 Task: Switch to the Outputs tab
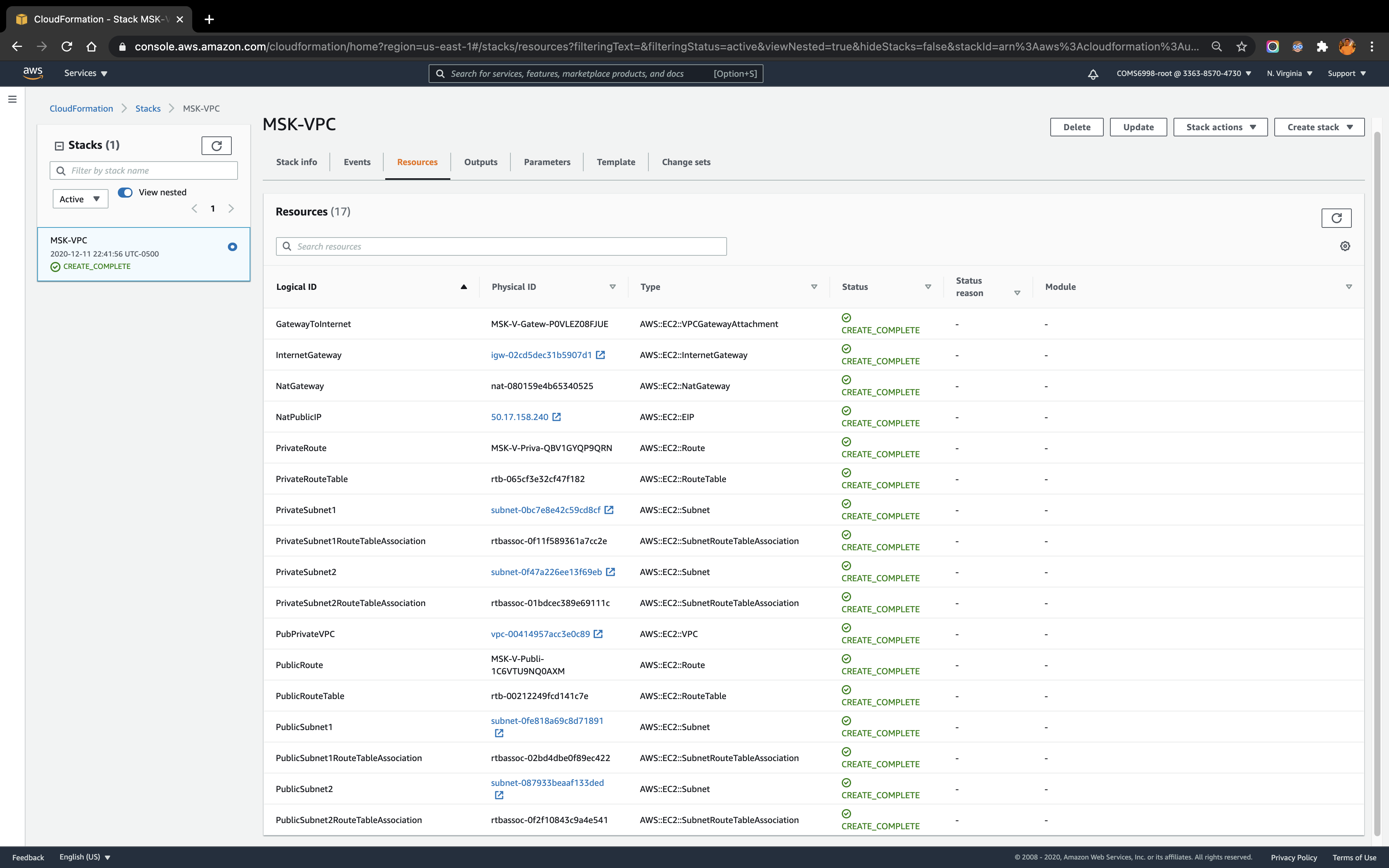click(481, 162)
